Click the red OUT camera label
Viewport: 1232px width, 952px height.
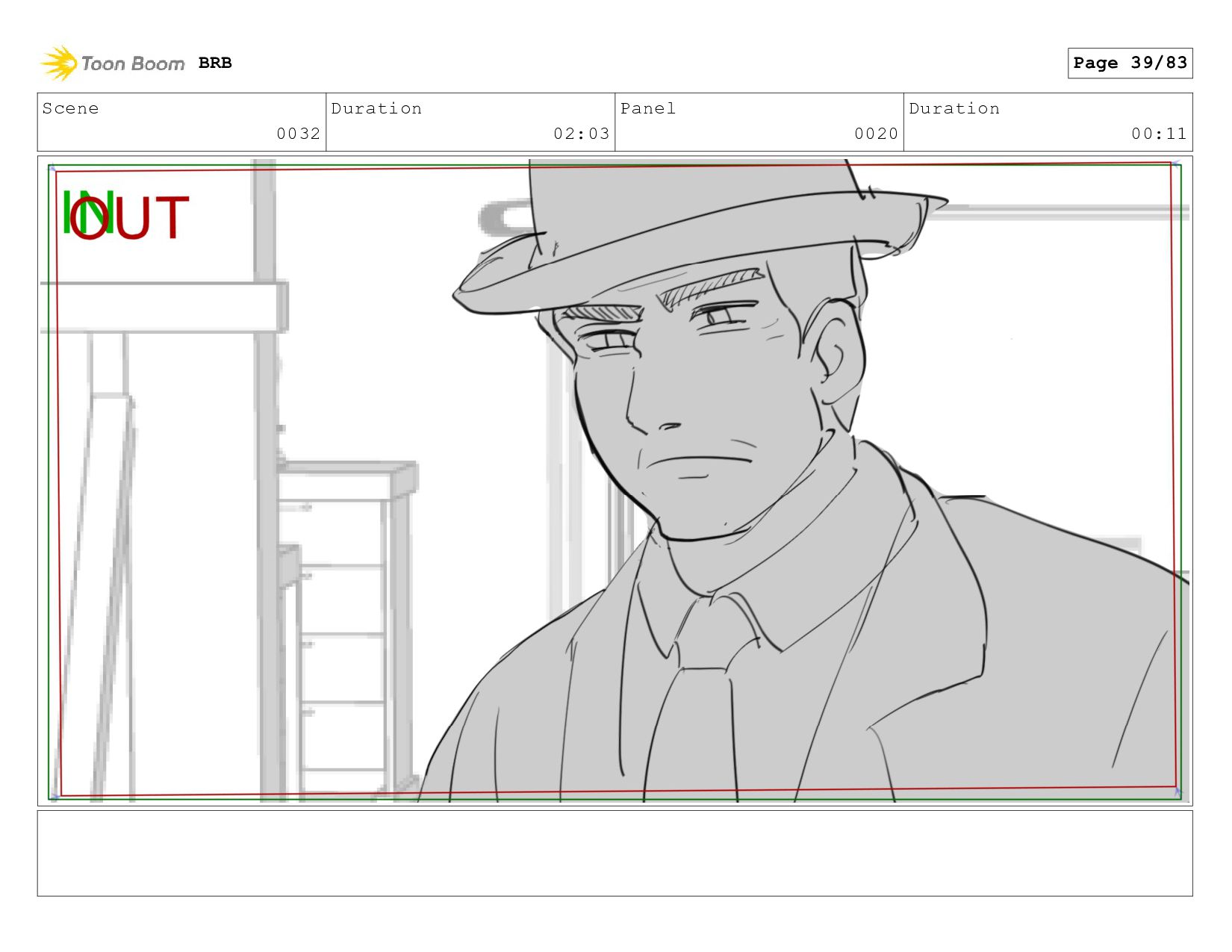[130, 218]
